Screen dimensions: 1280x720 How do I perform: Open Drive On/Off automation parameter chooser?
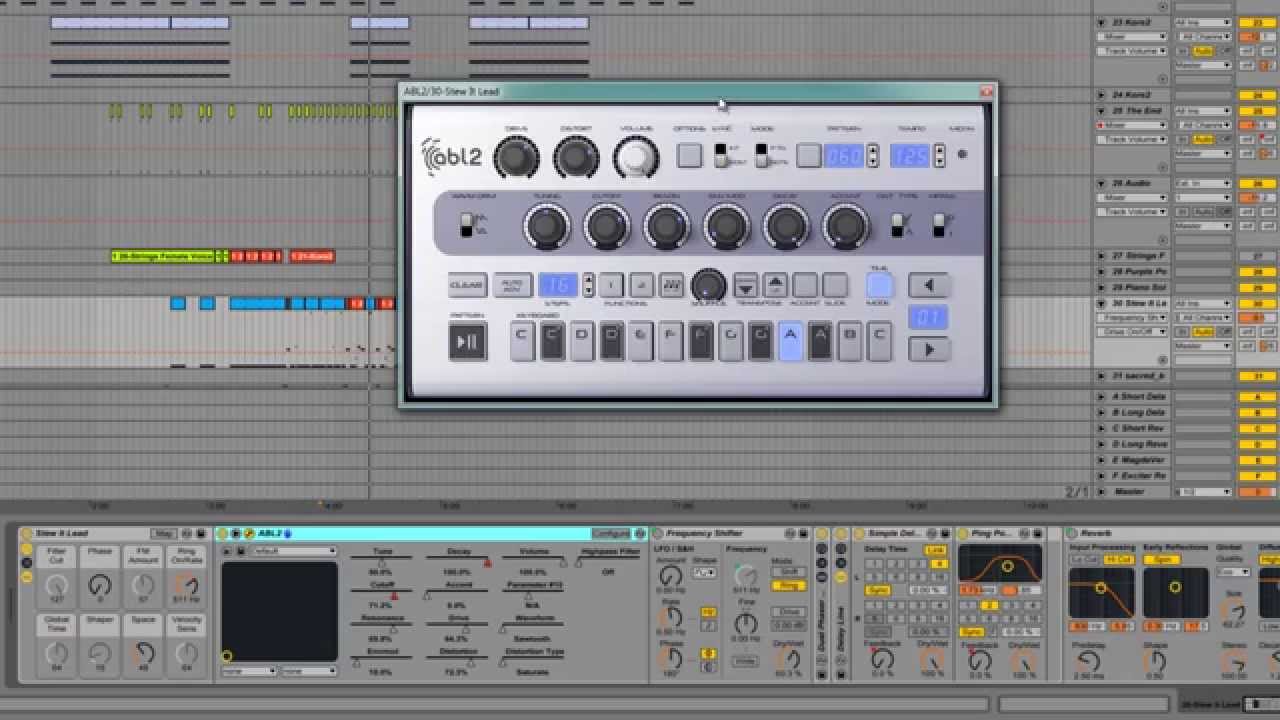1131,332
